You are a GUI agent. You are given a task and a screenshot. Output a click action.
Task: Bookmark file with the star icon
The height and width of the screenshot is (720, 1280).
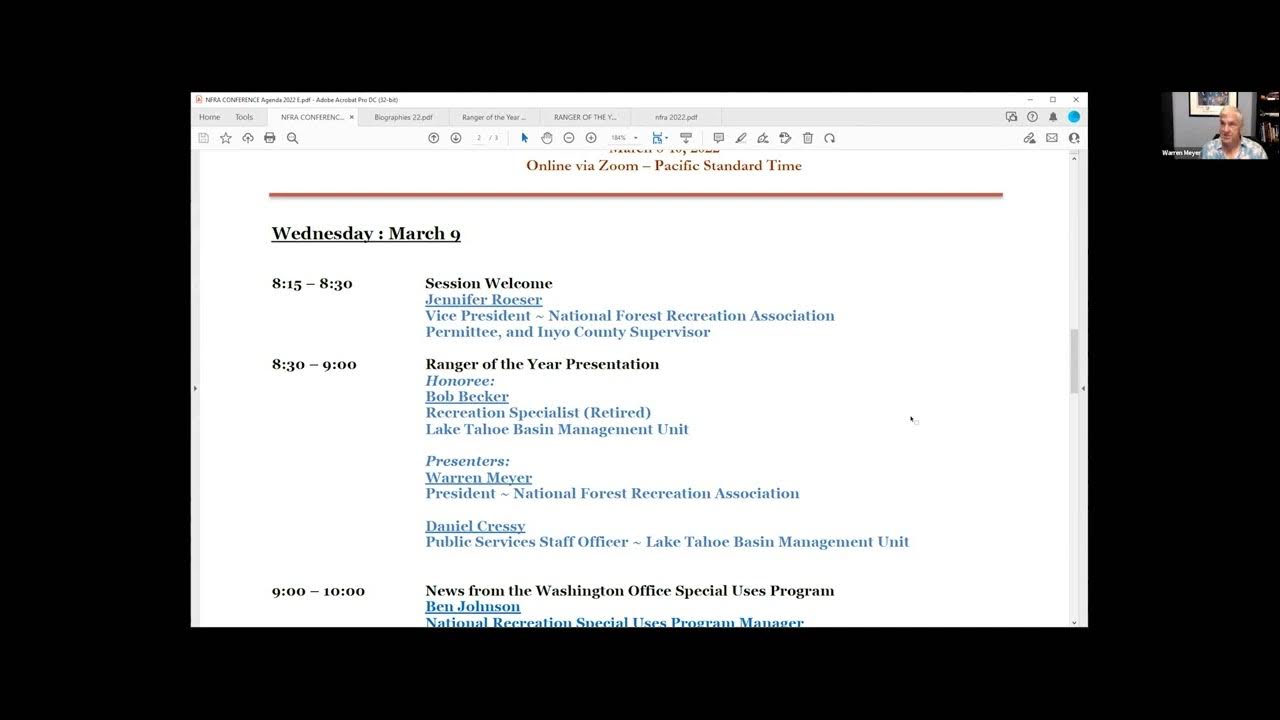[x=226, y=138]
